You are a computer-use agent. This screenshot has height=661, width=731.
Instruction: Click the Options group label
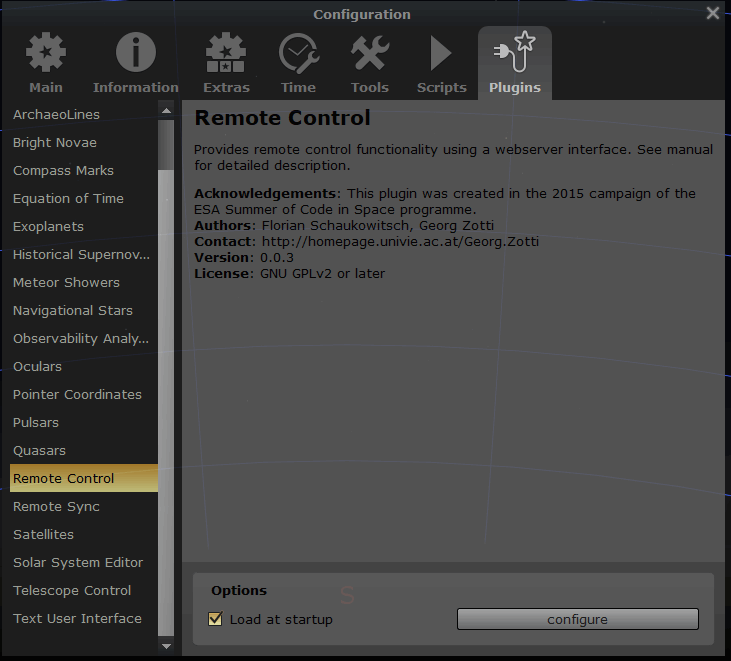(x=239, y=590)
